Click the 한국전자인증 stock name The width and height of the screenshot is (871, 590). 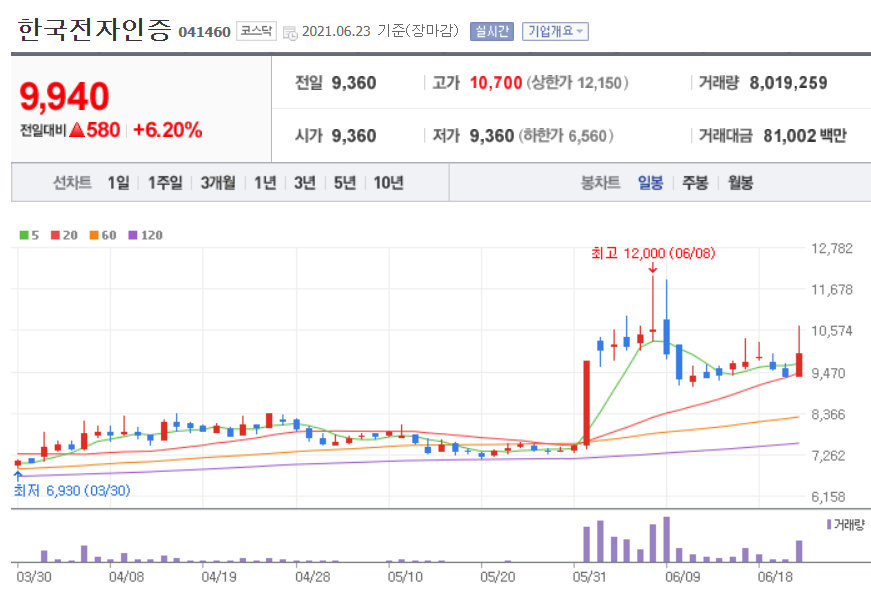click(x=94, y=29)
